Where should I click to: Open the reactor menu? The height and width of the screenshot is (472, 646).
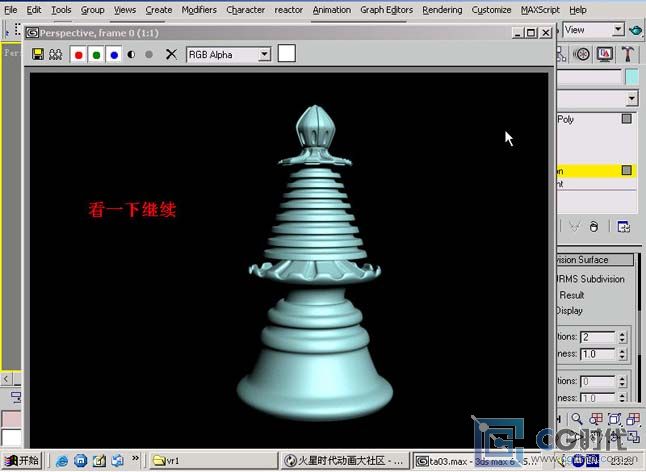pos(288,10)
